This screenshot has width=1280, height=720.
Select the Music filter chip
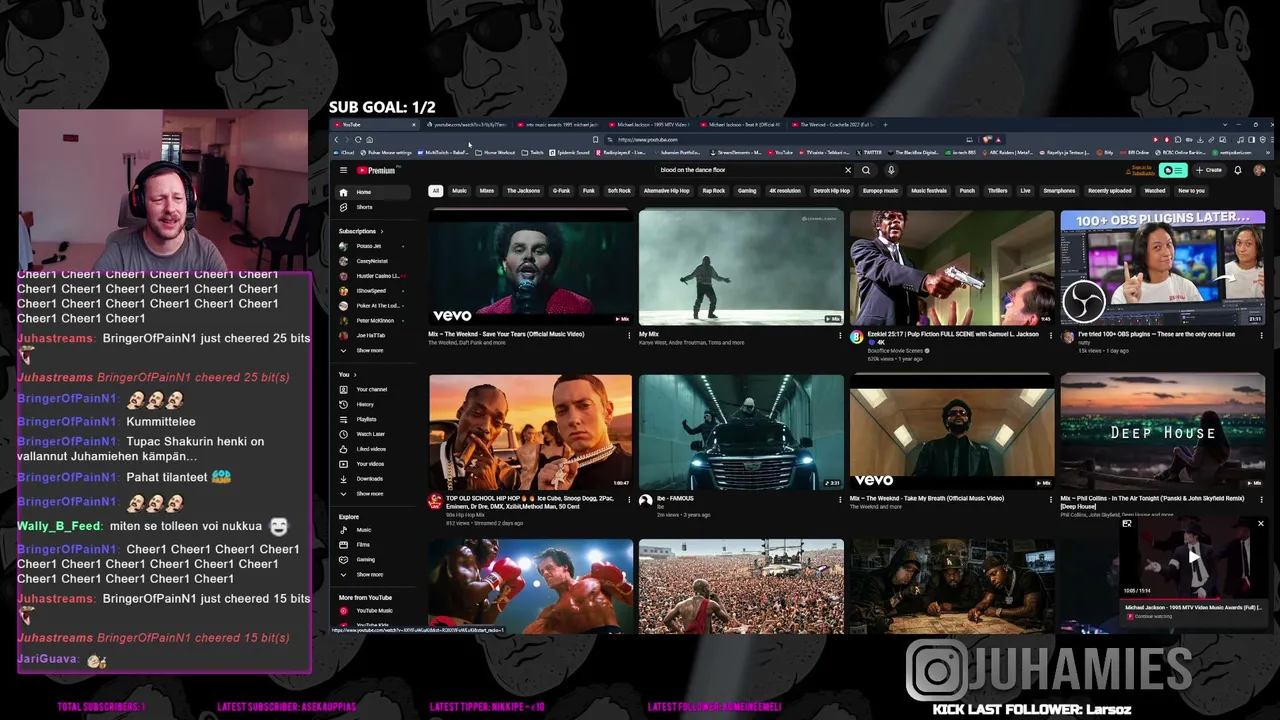(x=459, y=191)
